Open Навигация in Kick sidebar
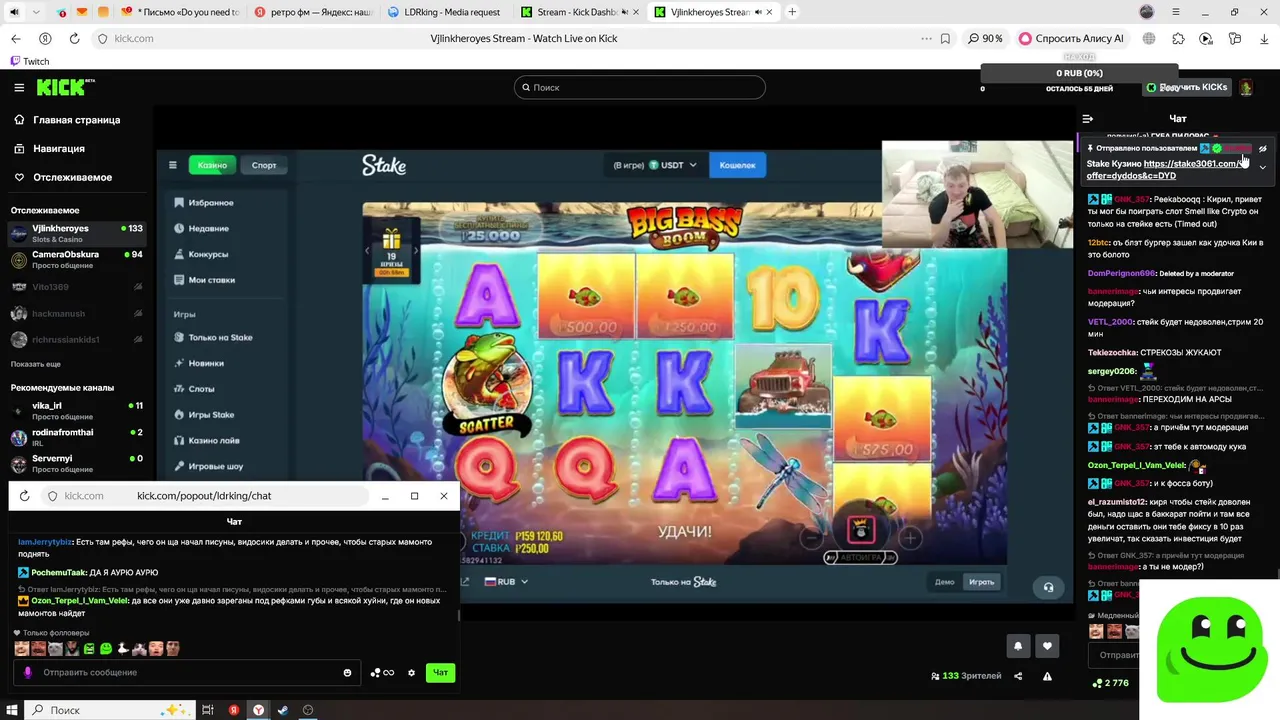The height and width of the screenshot is (720, 1280). click(x=58, y=148)
